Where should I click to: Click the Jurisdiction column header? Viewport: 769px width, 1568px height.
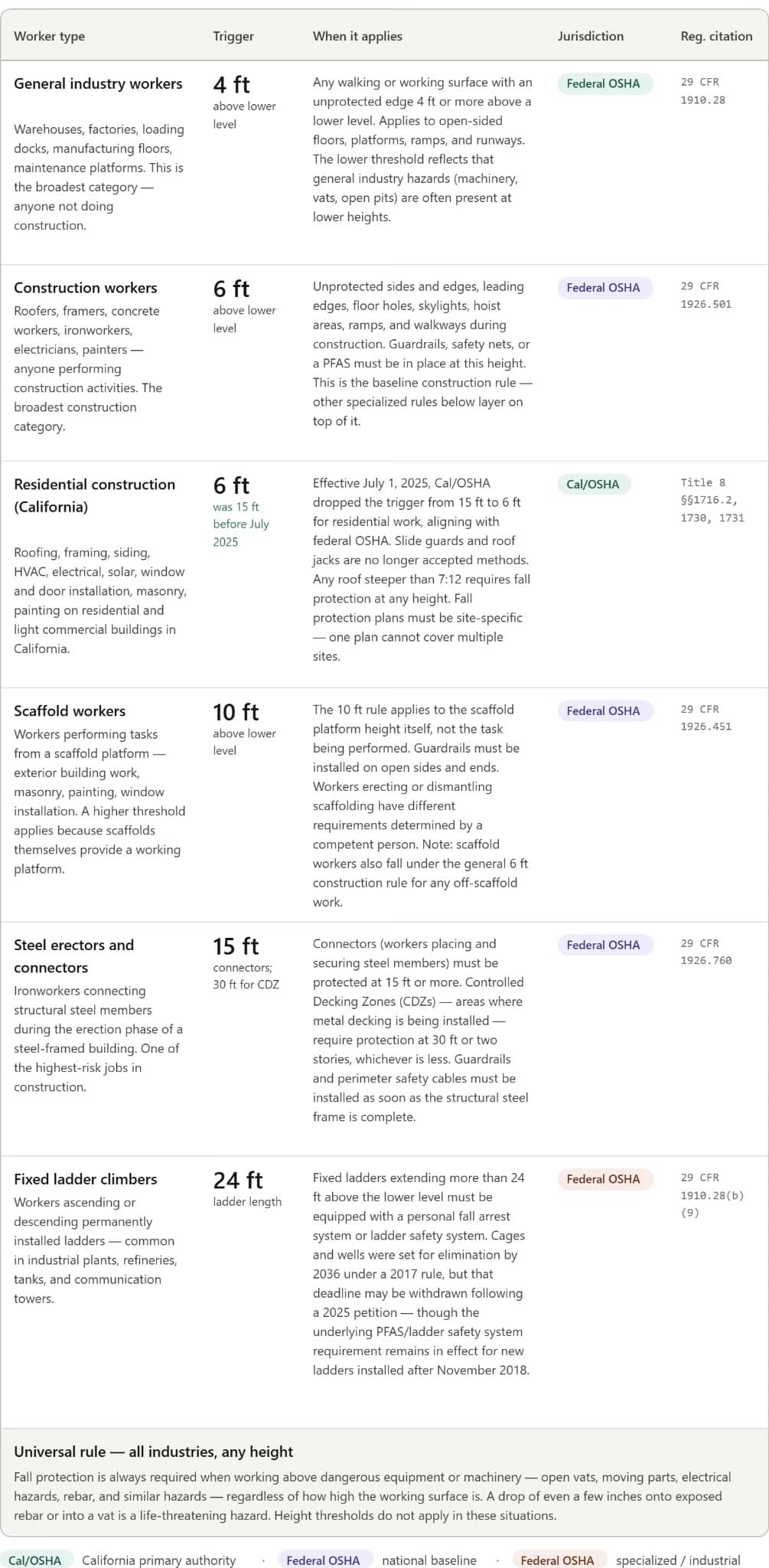[x=591, y=36]
